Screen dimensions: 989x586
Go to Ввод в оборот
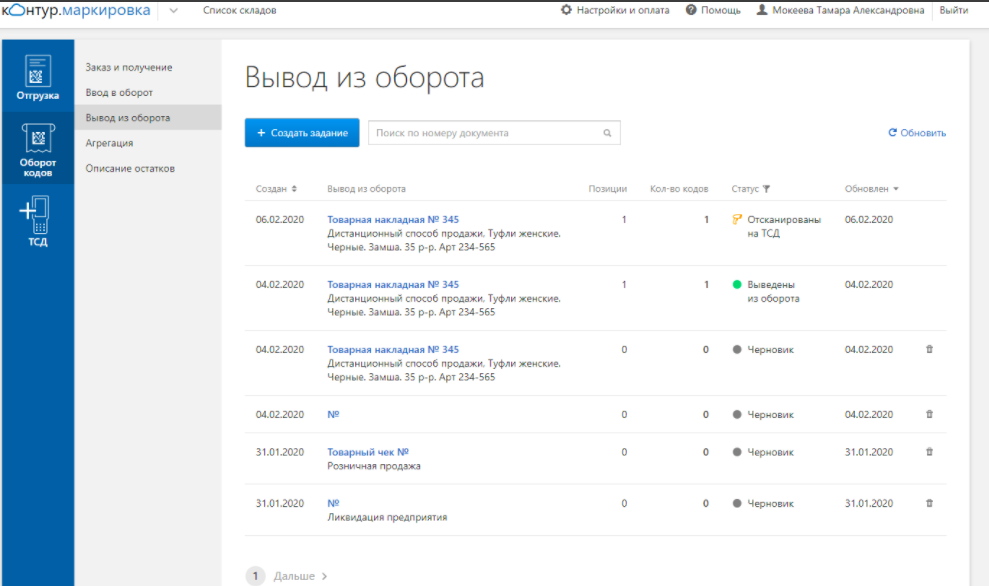119,93
